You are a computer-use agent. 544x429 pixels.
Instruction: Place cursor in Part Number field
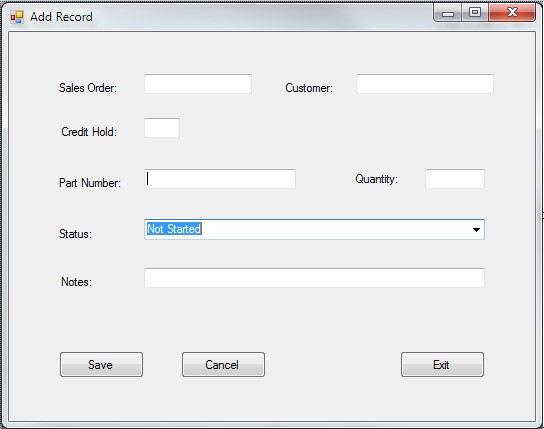220,179
